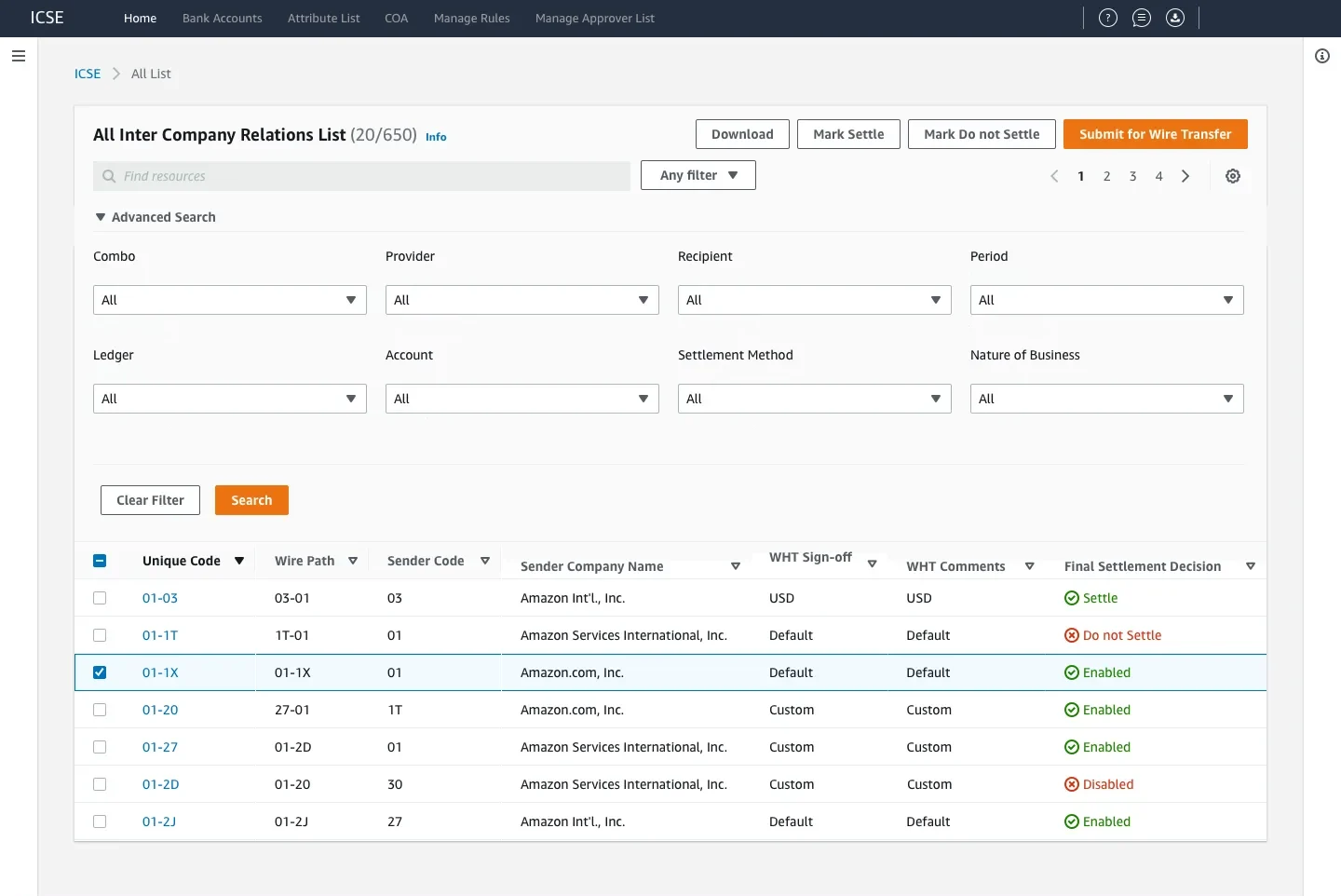Viewport: 1341px width, 896px height.
Task: Sort by WHT Sign-off column arrow
Action: 873,563
